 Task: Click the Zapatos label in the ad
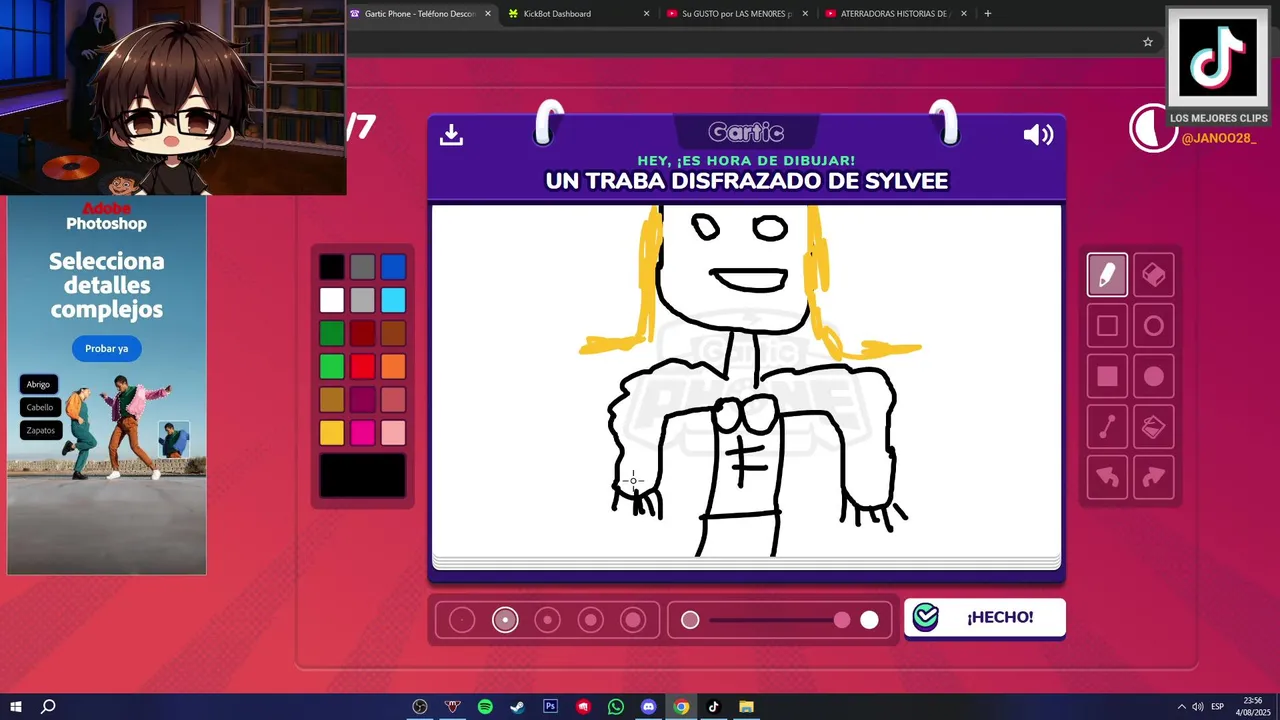[41, 430]
